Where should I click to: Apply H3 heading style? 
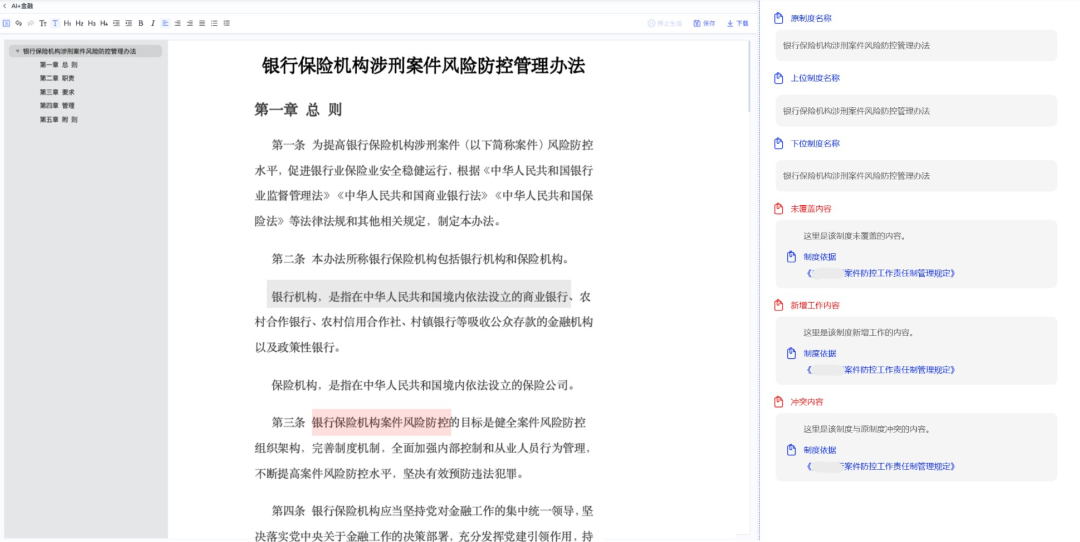point(91,23)
